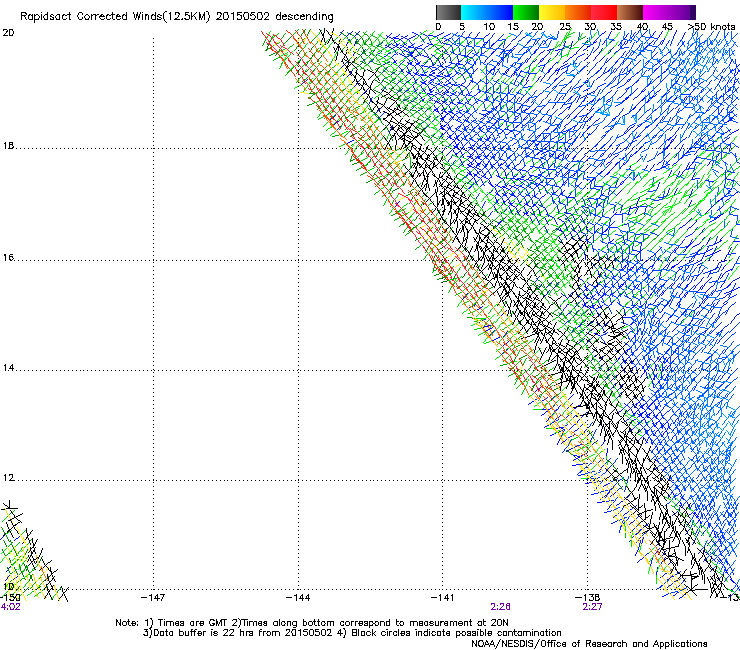The image size is (740, 650).
Task: Click latitude label 12
Action: click(x=8, y=478)
